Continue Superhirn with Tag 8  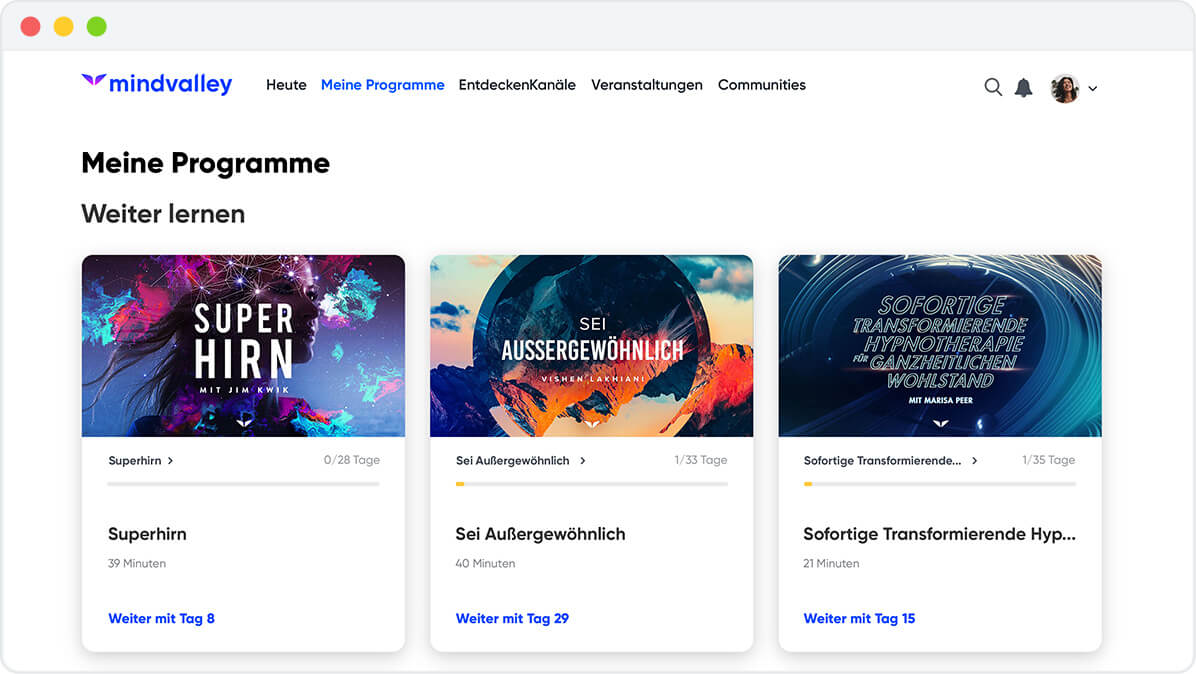(161, 618)
